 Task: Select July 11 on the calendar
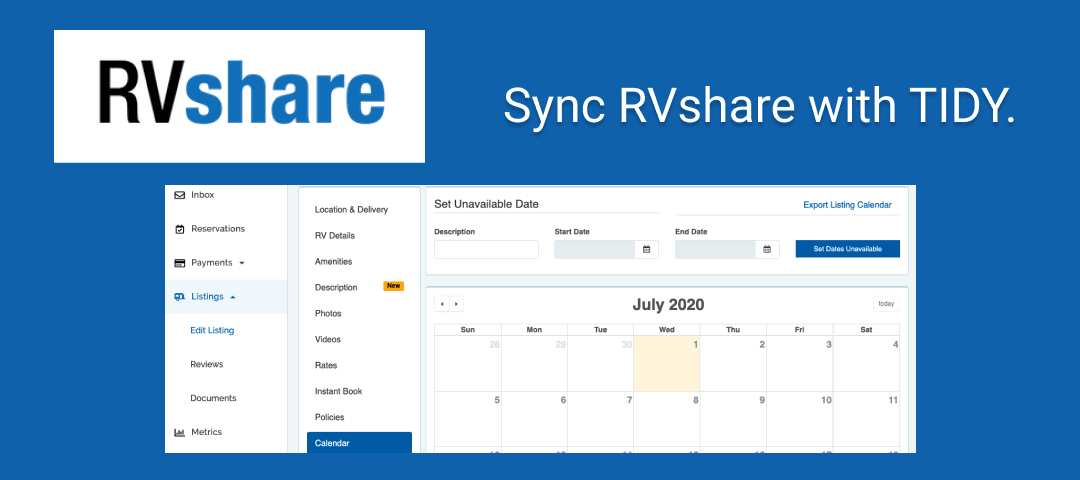click(x=866, y=419)
